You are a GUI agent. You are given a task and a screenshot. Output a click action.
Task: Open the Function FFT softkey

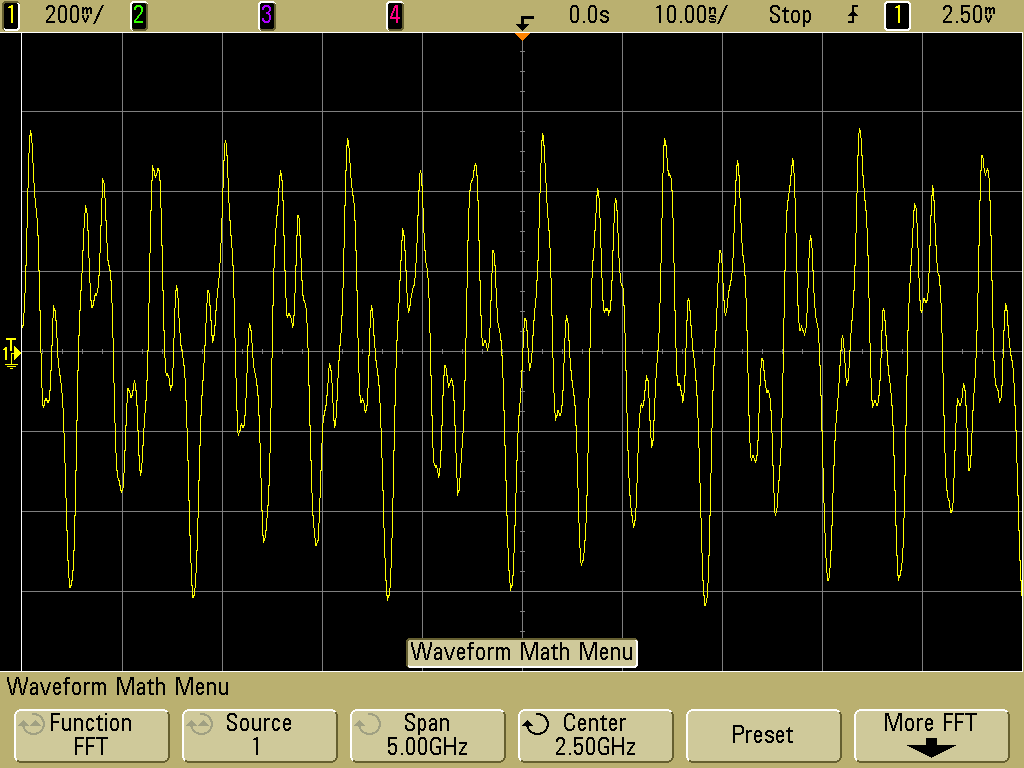(x=90, y=734)
